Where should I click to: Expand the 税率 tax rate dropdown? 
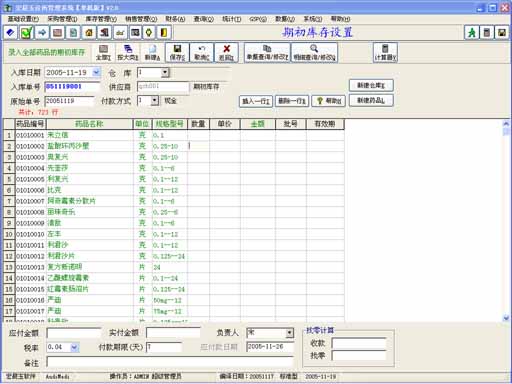click(74, 347)
